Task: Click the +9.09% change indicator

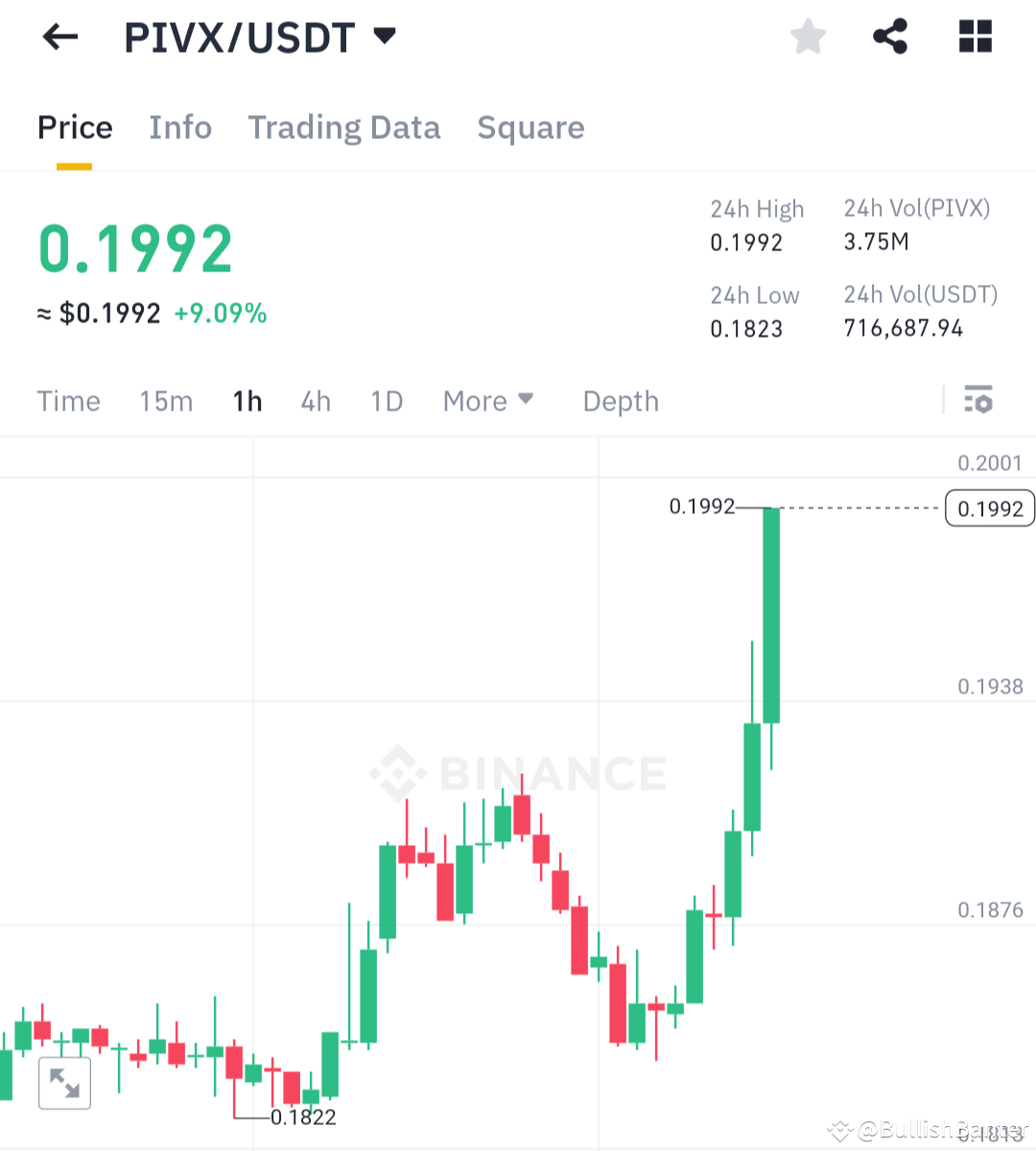Action: tap(222, 315)
